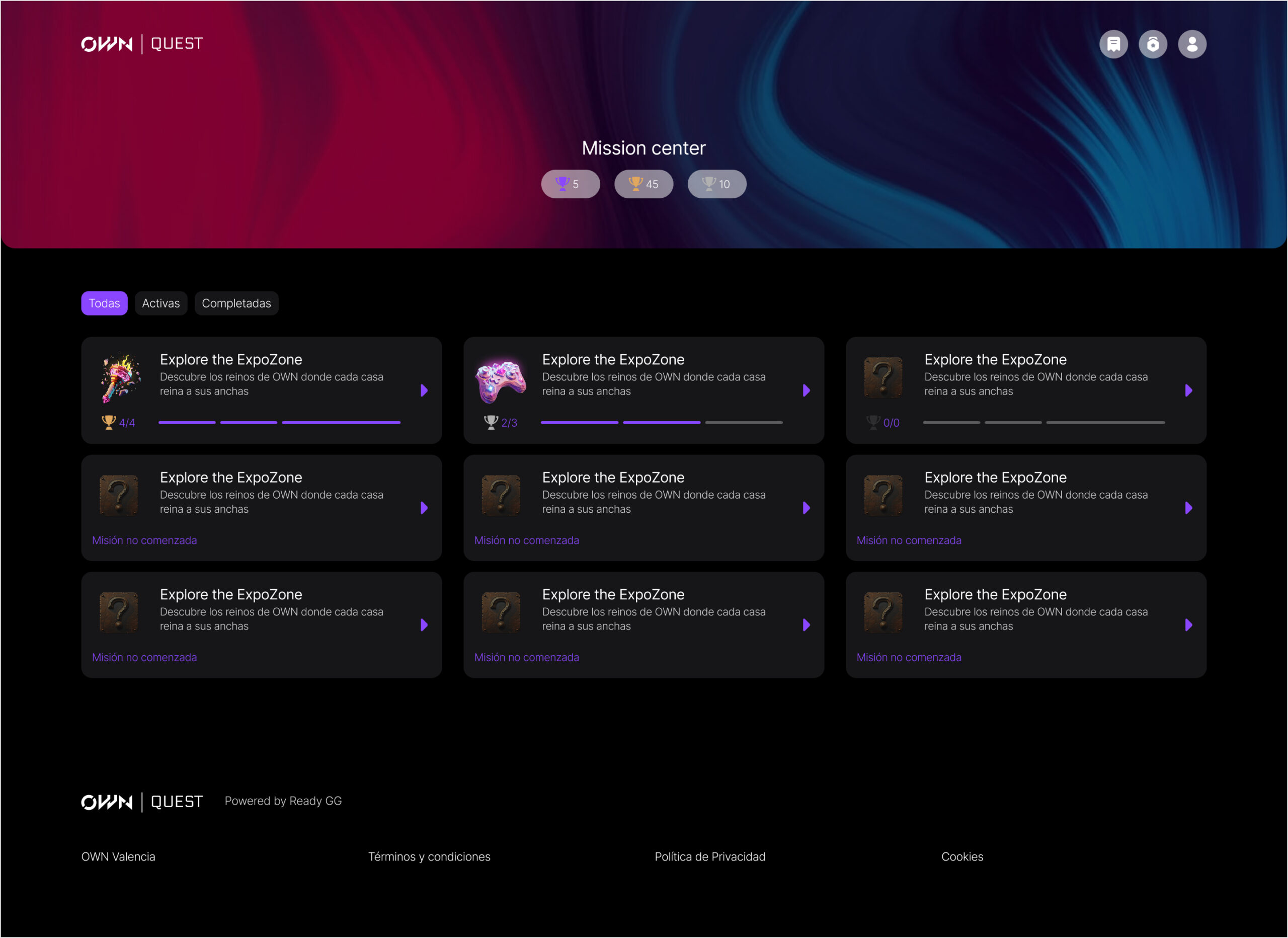Click the 2/3 mission progress bar
This screenshot has width=1288, height=938.
(662, 423)
